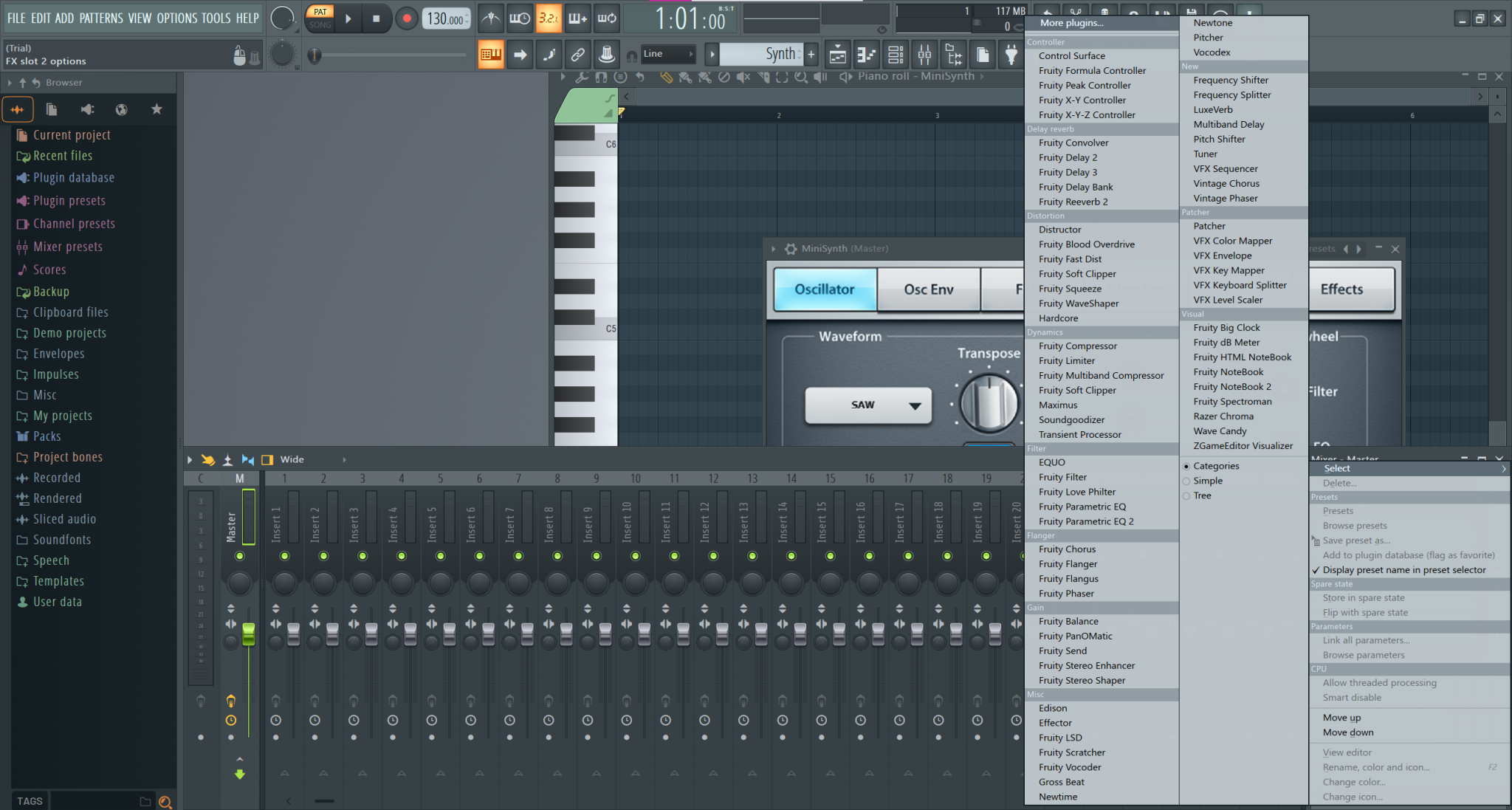Click the browser smart find magnifier icon
Image resolution: width=1512 pixels, height=810 pixels.
(166, 802)
